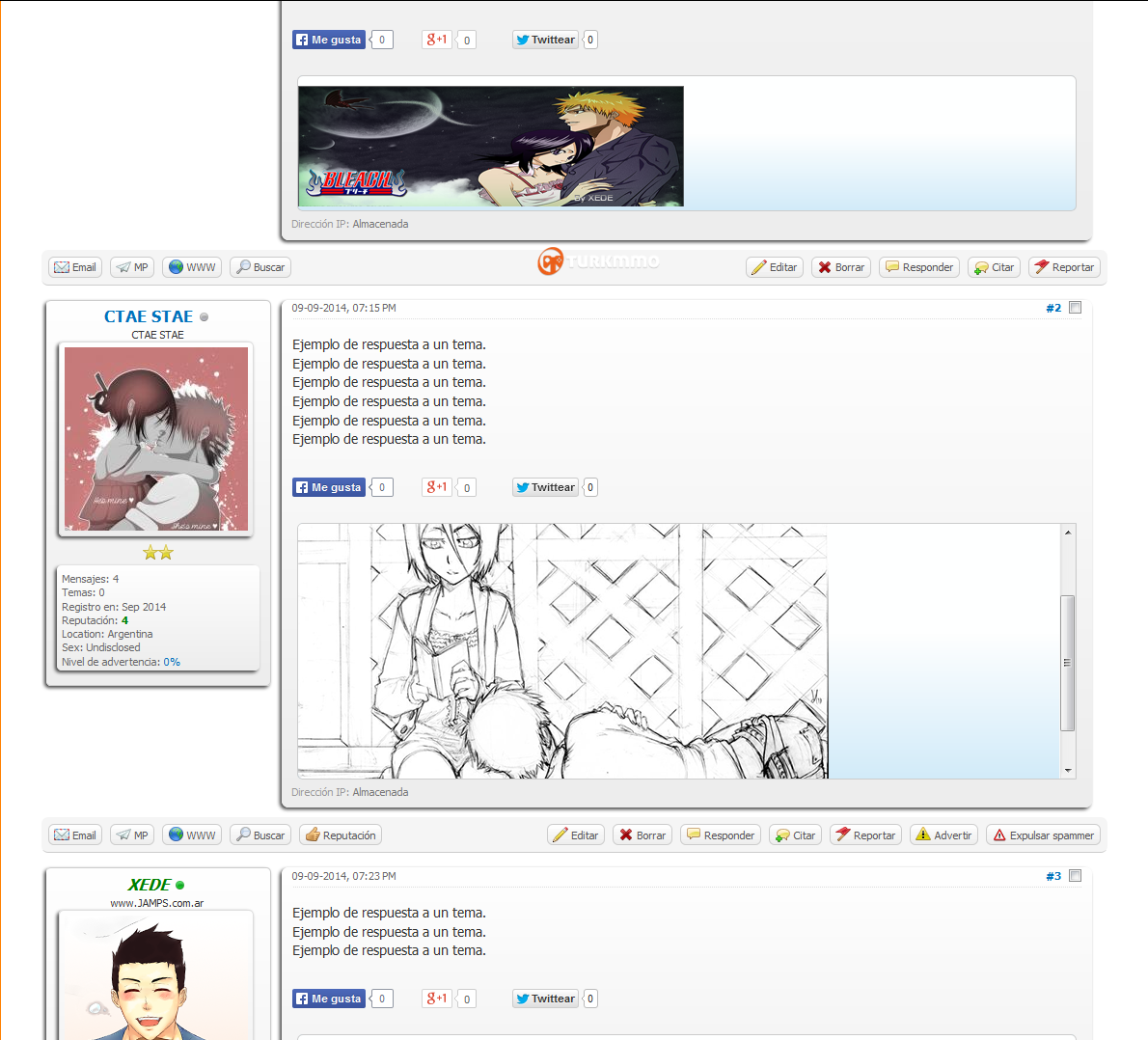The height and width of the screenshot is (1040, 1148).
Task: Click signature box scrollbar thumb
Action: [1068, 663]
